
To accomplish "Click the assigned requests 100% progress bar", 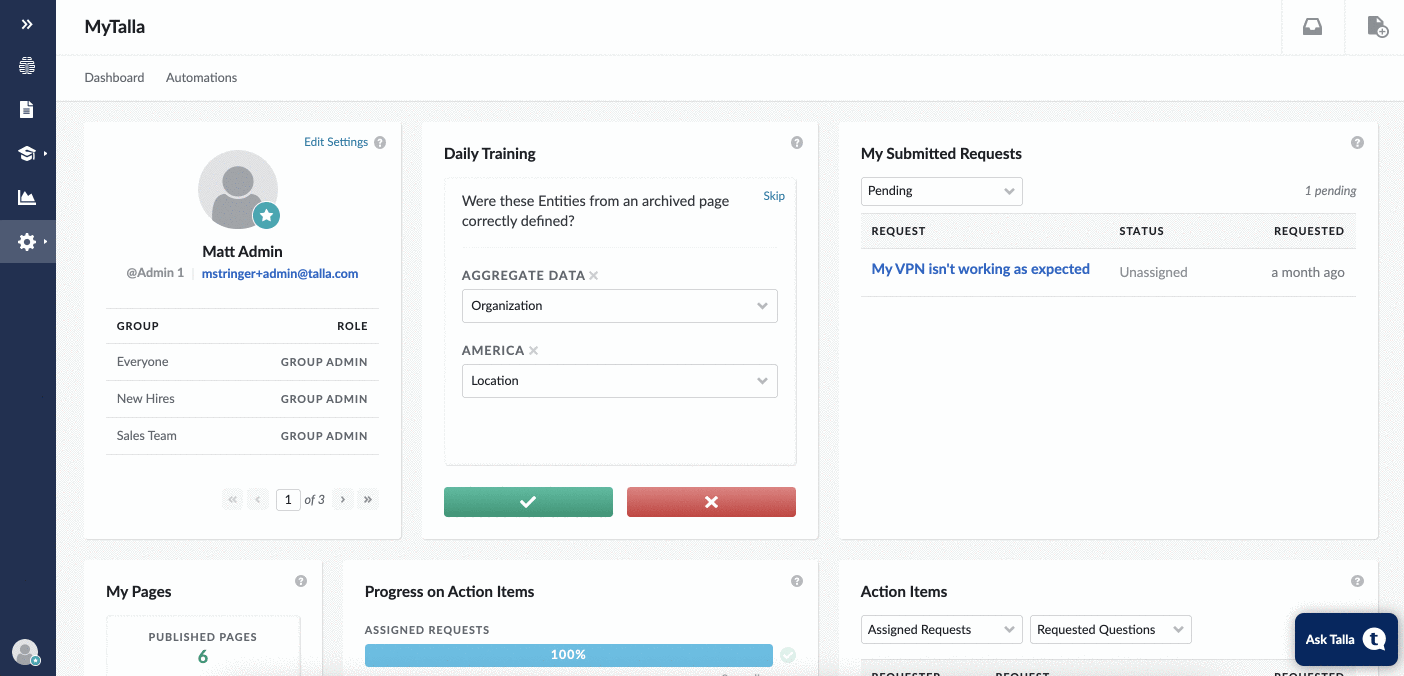I will tap(569, 655).
